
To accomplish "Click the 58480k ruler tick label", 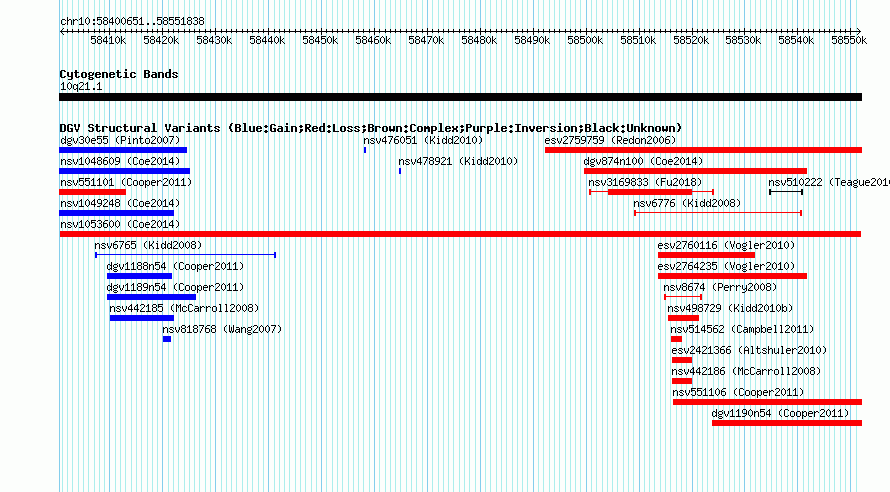I will pos(479,40).
